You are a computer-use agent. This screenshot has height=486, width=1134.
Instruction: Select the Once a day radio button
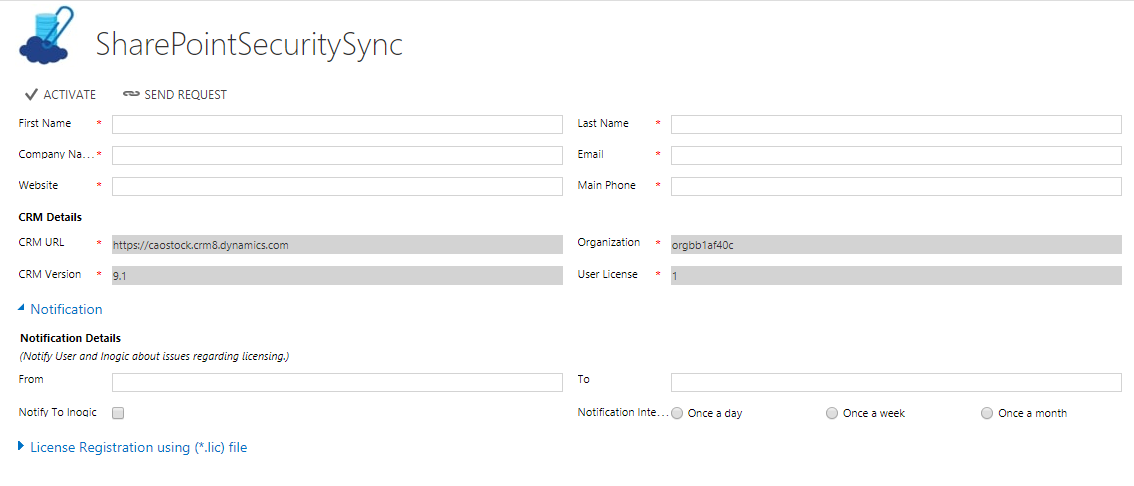tap(677, 413)
